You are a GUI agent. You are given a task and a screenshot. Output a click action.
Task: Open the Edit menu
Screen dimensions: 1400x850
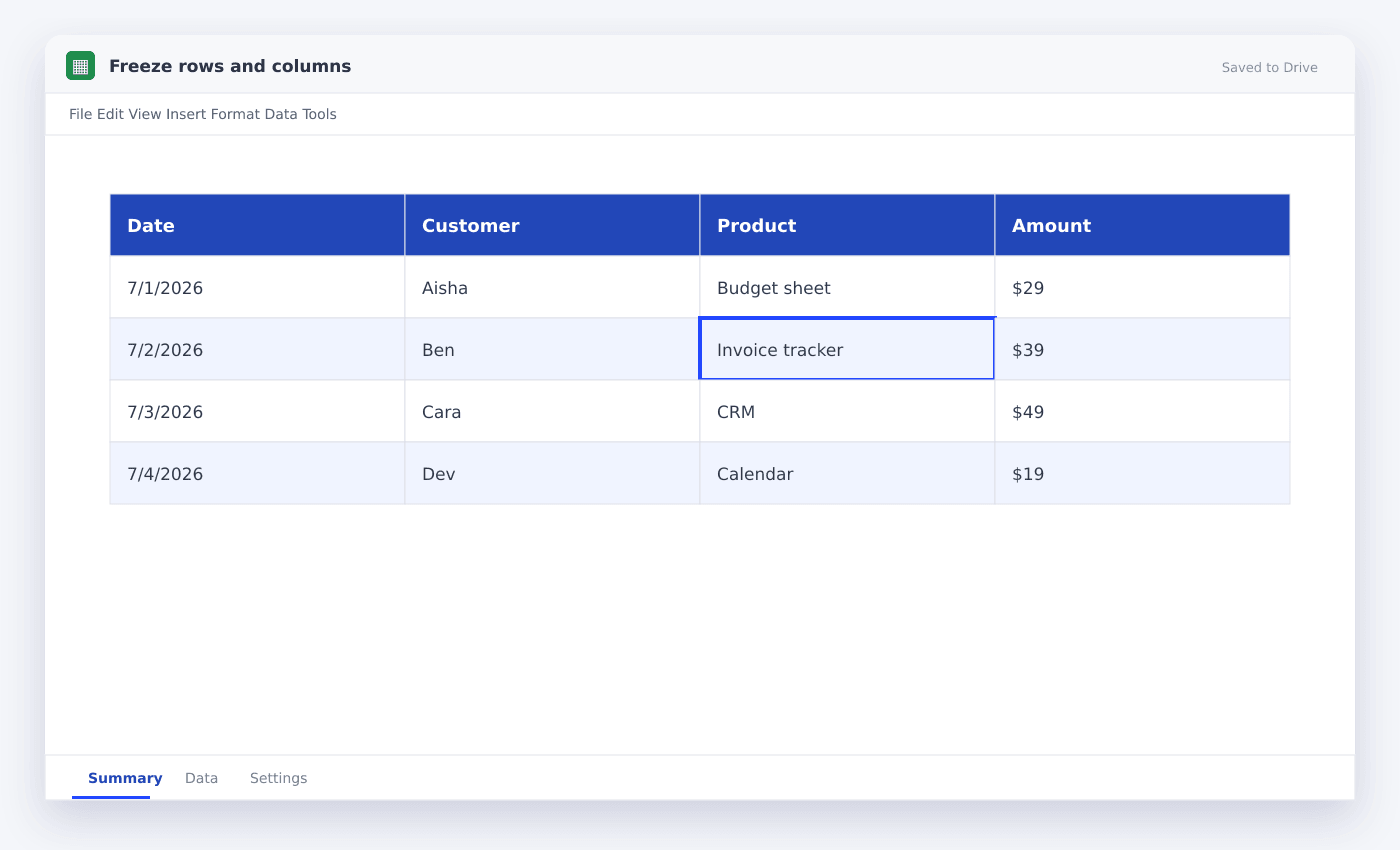[110, 114]
